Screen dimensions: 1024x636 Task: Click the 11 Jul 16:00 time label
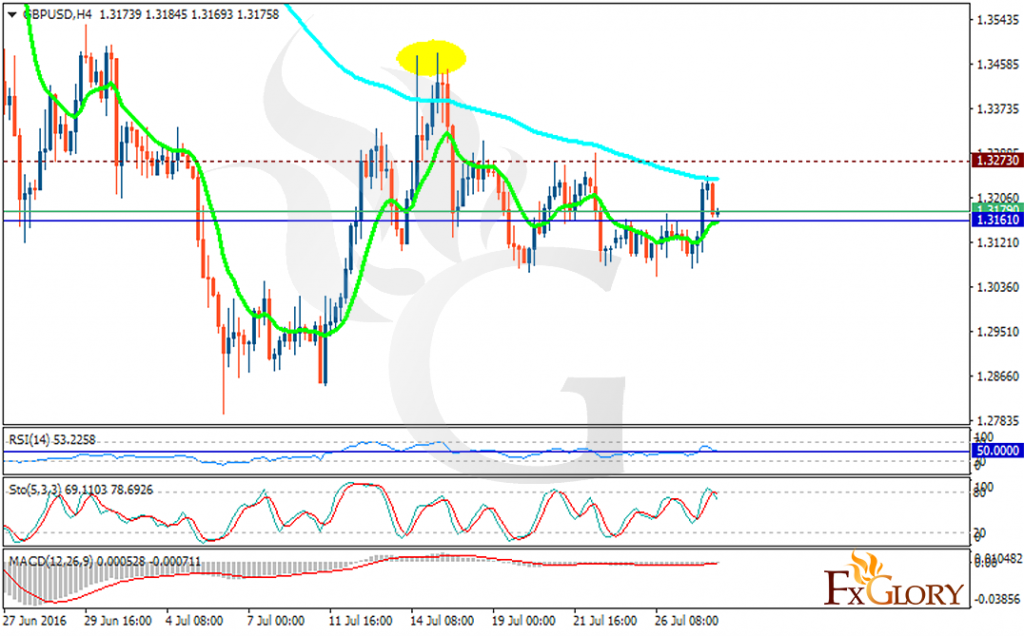point(360,620)
